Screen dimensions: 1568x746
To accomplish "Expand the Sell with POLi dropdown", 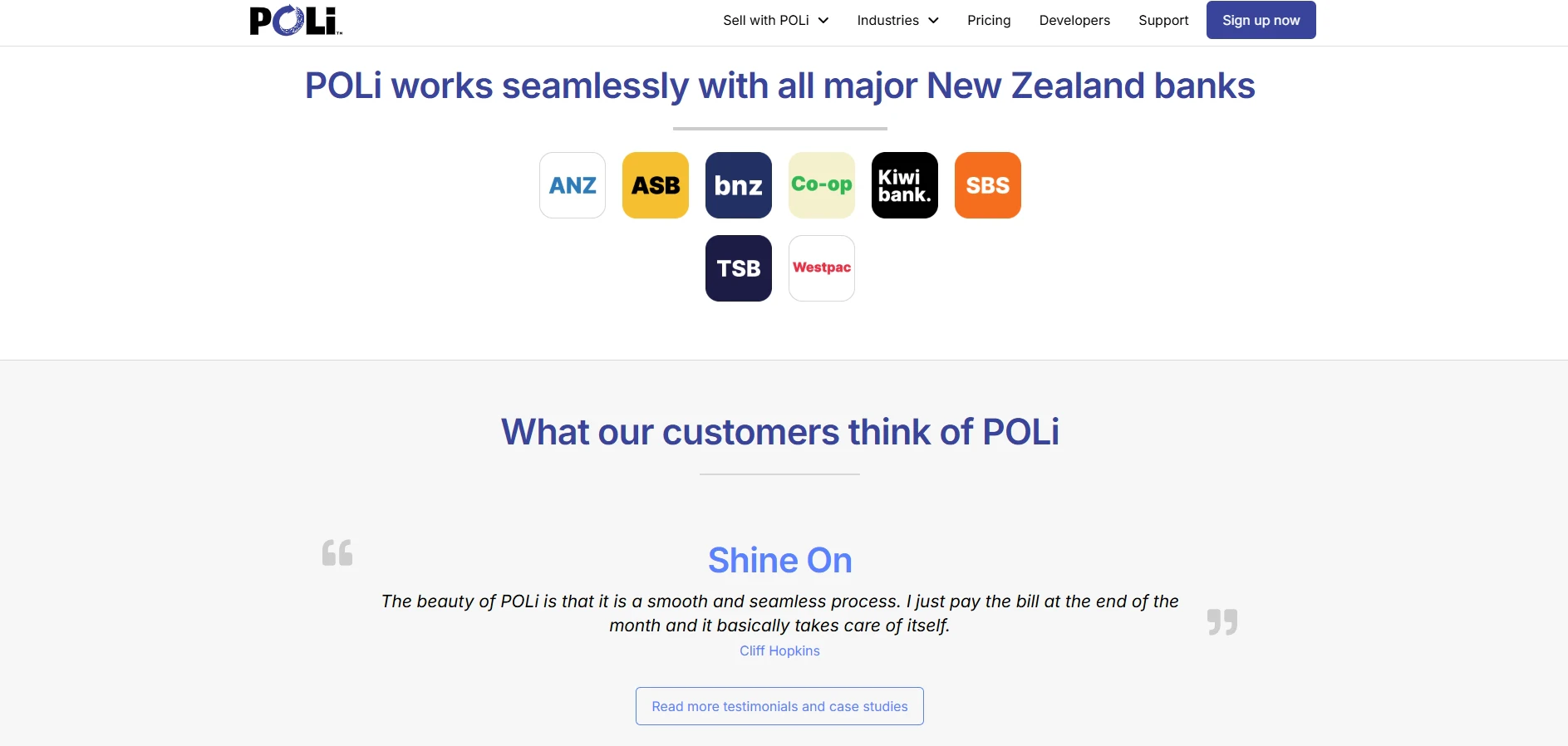I will pos(776,20).
